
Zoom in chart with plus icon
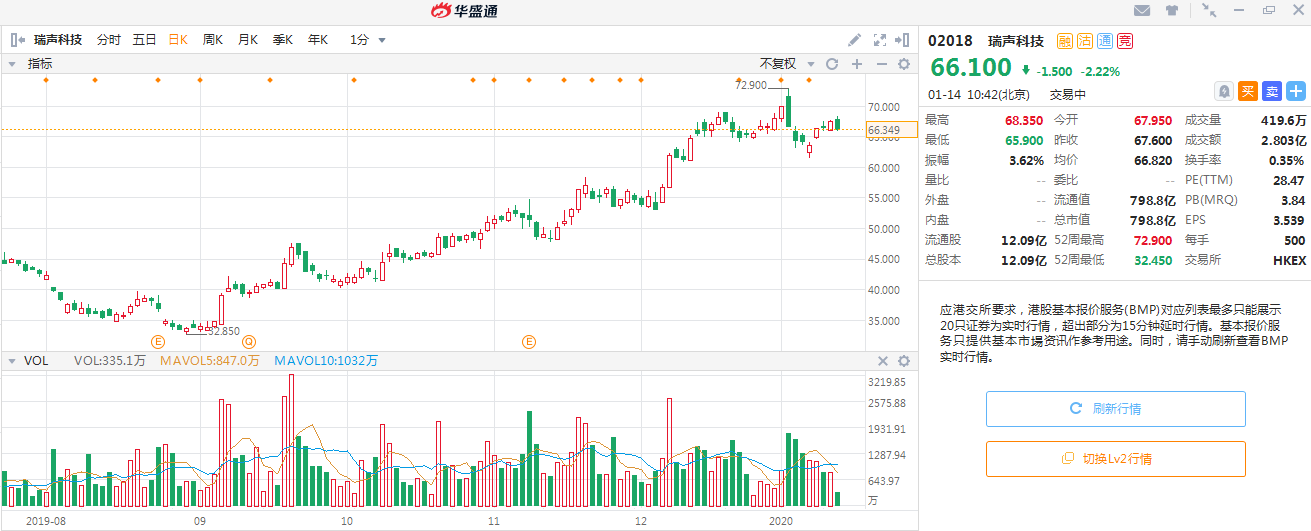(856, 64)
